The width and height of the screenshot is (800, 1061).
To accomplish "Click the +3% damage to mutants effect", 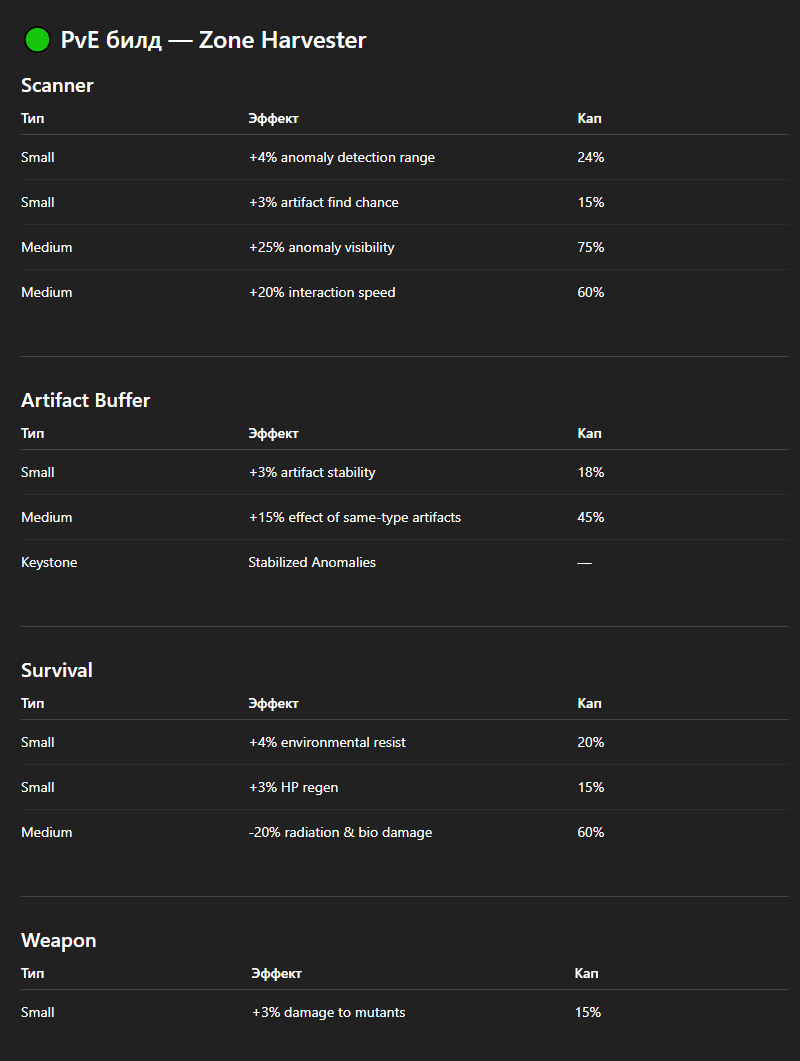I will 328,1012.
